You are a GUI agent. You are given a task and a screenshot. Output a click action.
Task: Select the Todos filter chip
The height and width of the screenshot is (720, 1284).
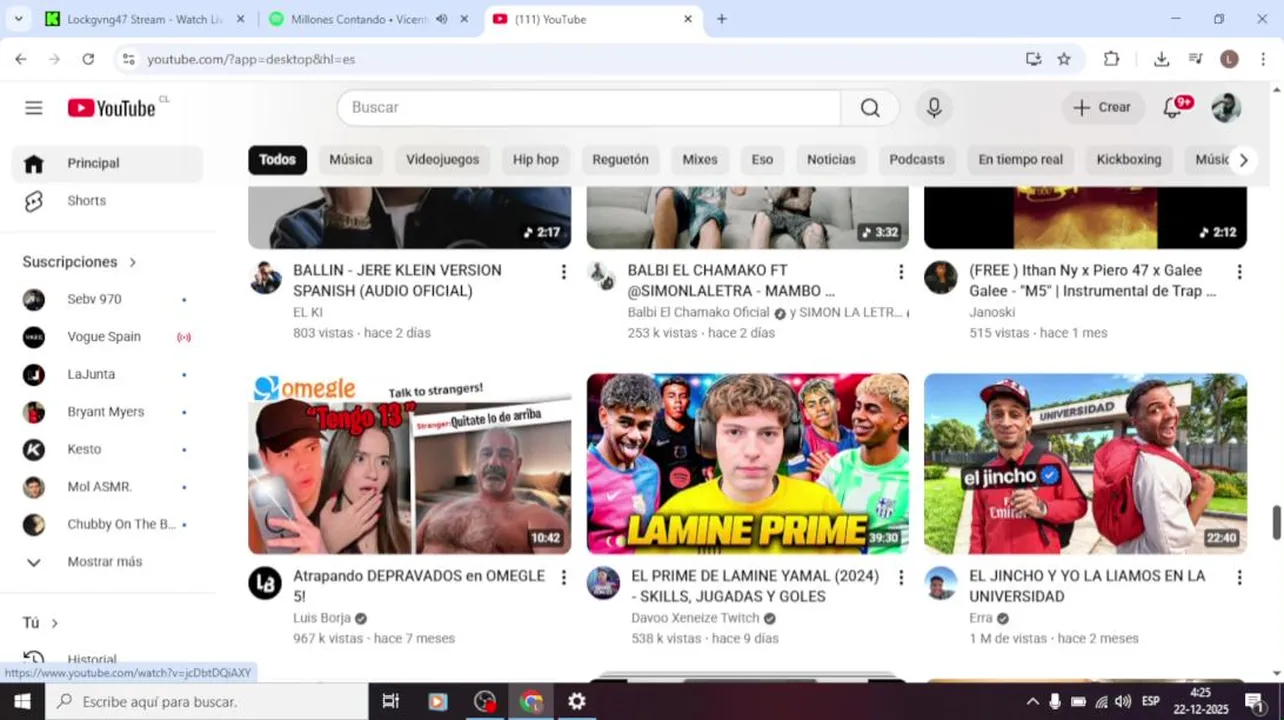pos(277,160)
